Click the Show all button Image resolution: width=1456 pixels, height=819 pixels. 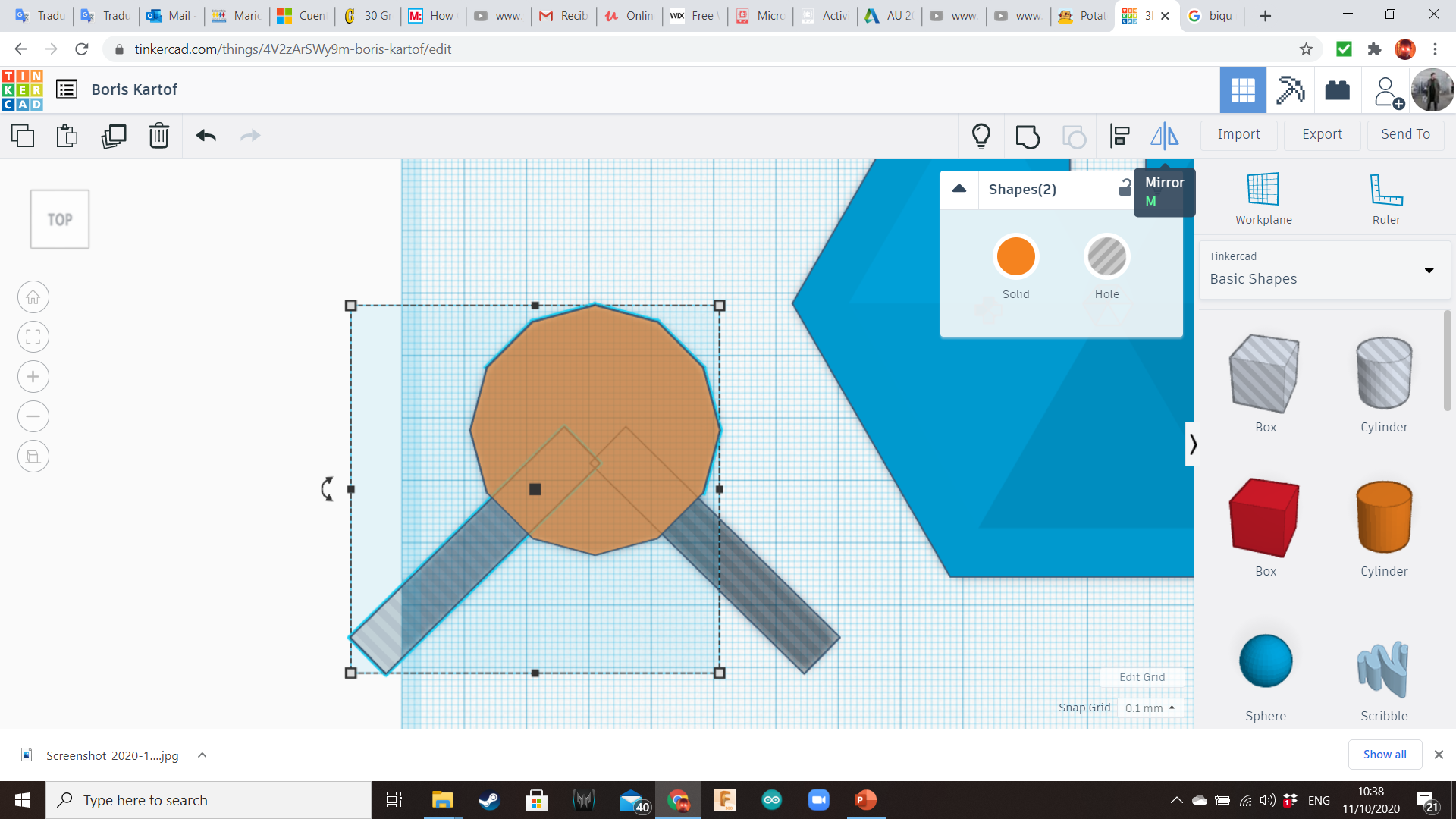click(x=1384, y=753)
